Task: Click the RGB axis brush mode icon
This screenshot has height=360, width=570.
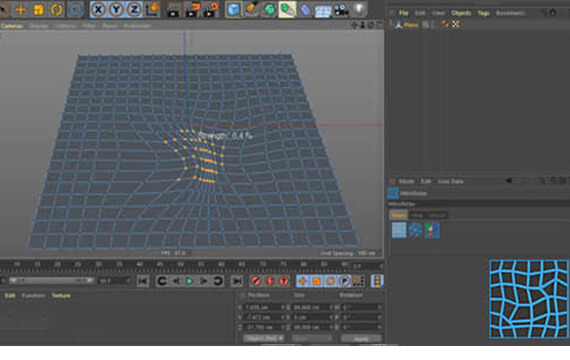Action: tap(432, 230)
